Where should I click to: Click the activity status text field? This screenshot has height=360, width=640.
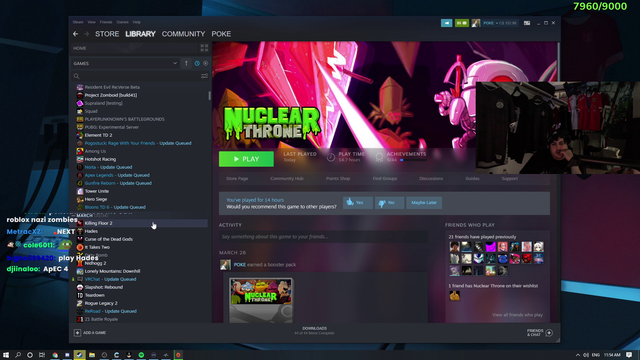click(x=323, y=237)
